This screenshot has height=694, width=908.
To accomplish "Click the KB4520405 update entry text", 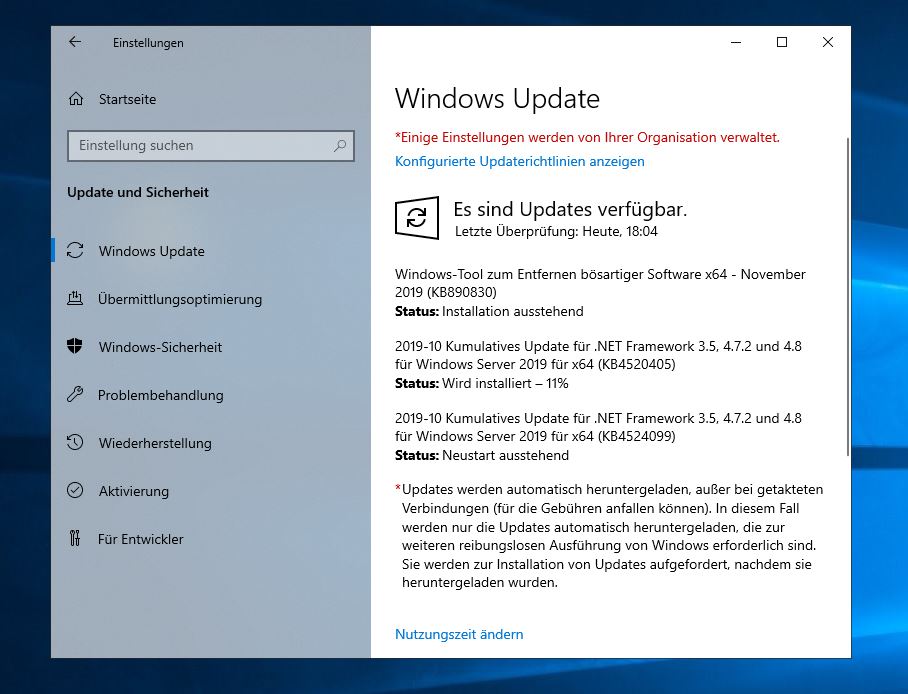I will (598, 355).
